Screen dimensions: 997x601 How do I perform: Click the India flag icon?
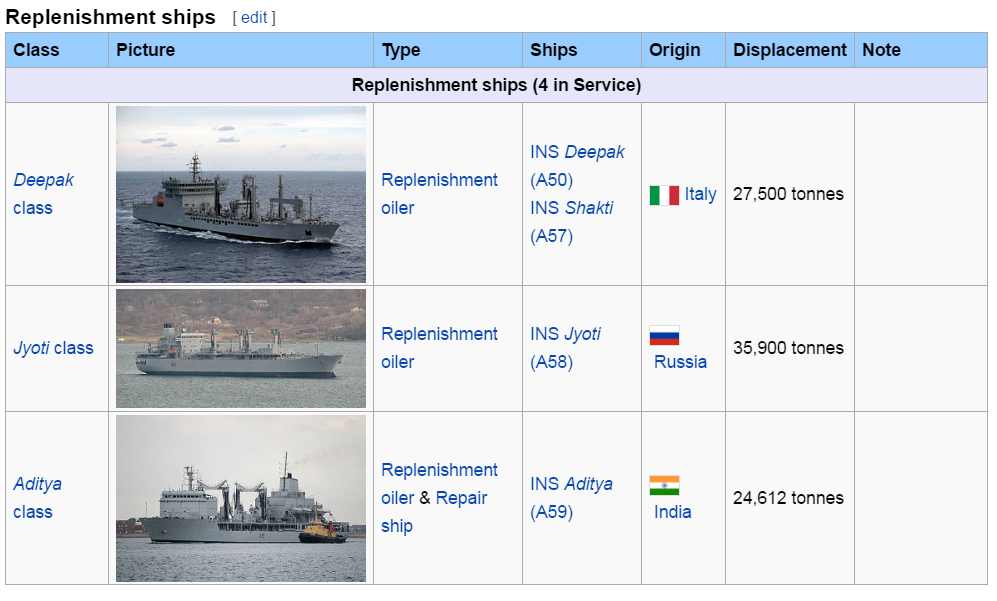[x=664, y=485]
